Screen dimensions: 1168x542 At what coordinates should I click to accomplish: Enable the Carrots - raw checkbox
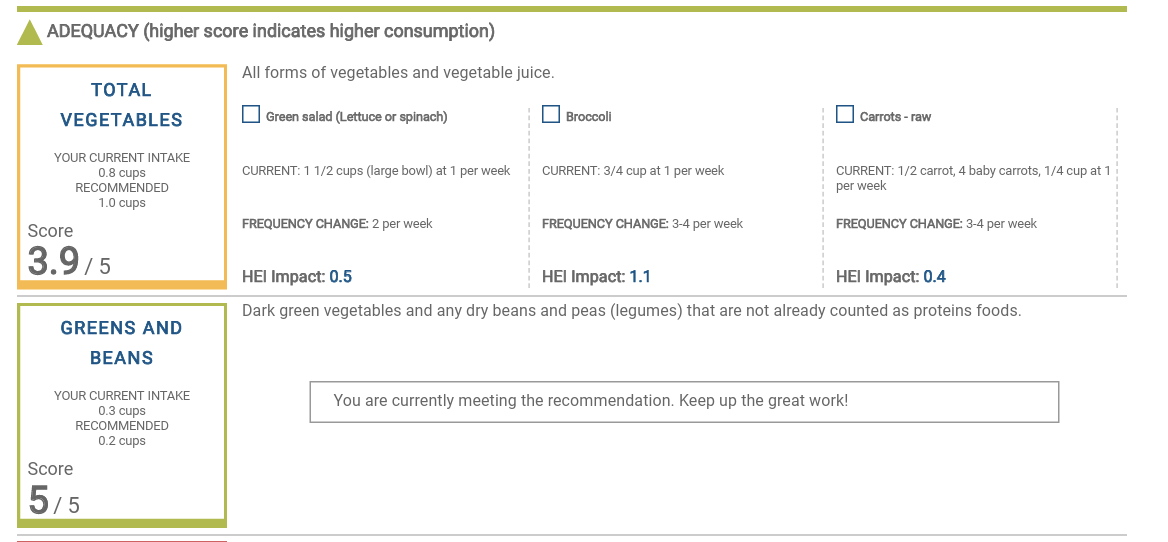coord(845,115)
